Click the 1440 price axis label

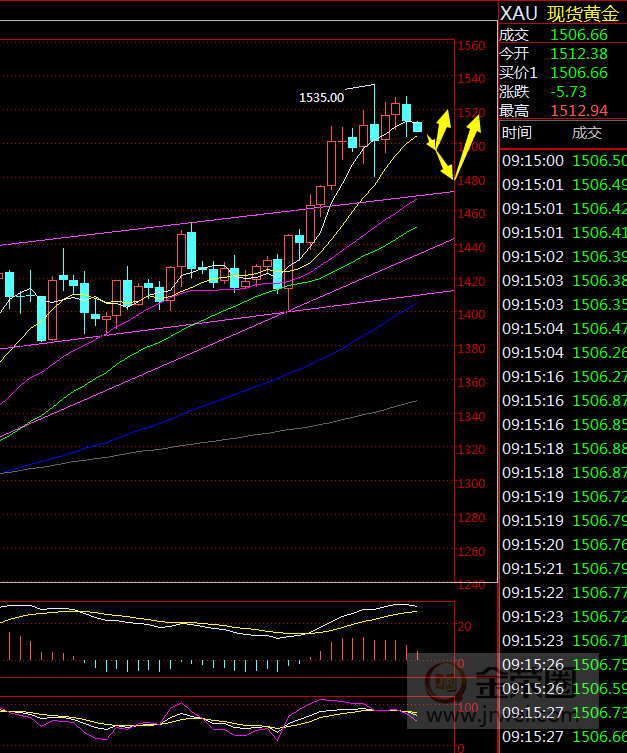[x=471, y=248]
